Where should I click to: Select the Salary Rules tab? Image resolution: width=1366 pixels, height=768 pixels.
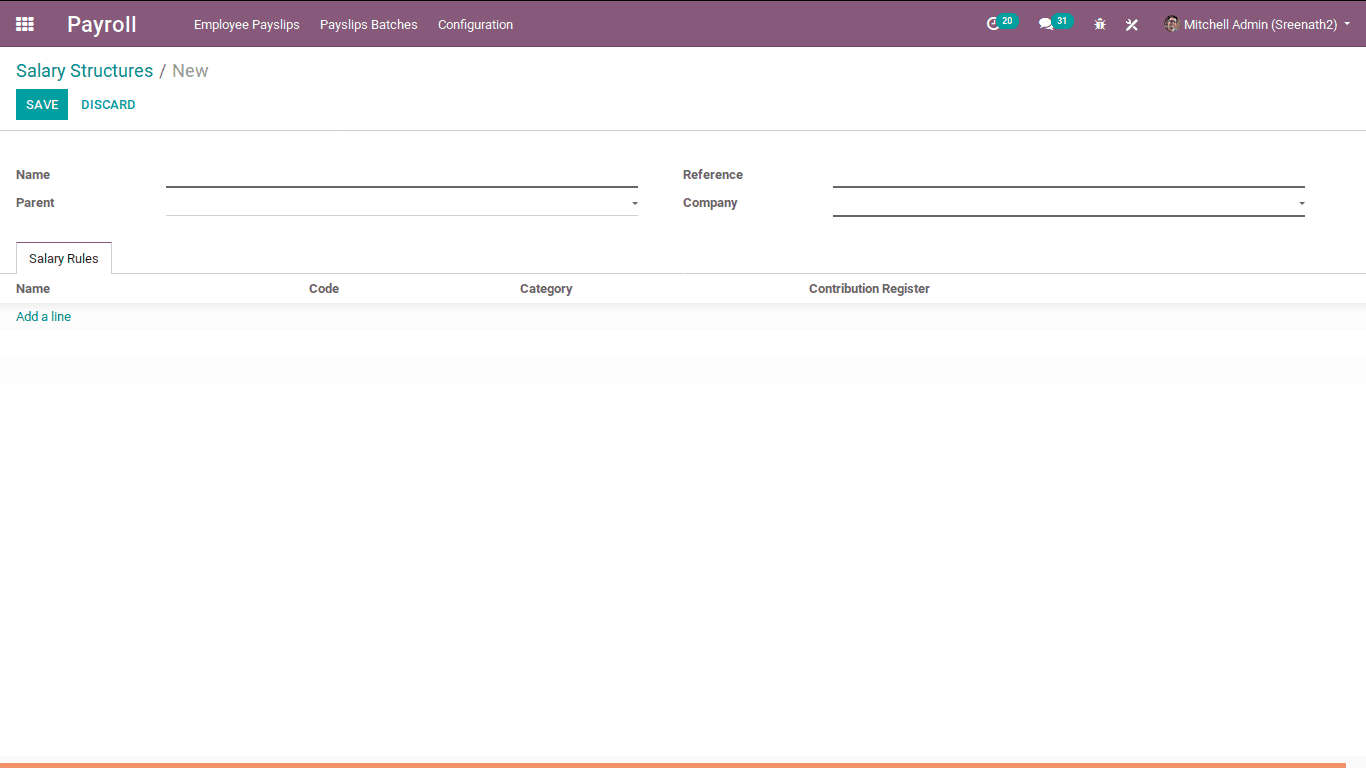point(64,258)
